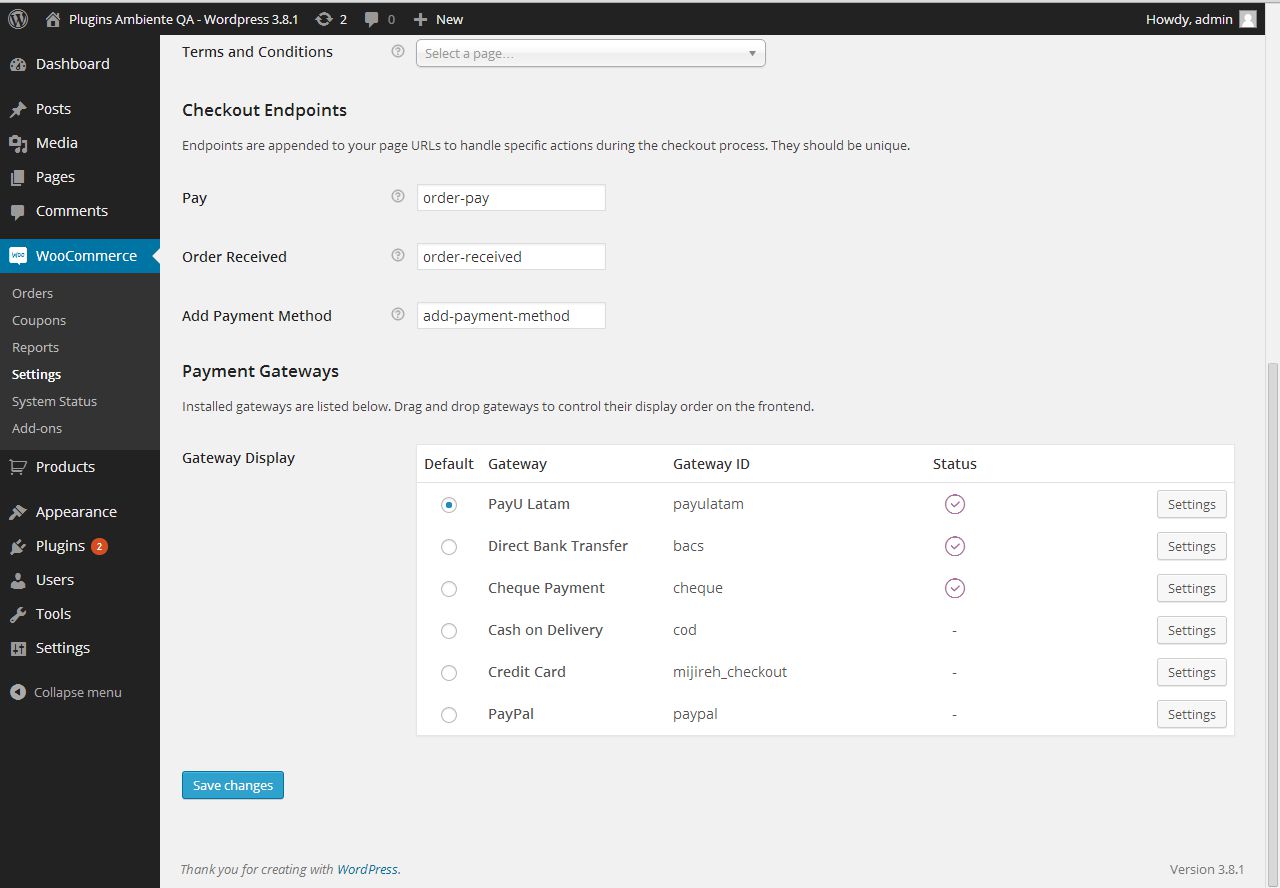Open the Dashboard menu icon

point(18,64)
